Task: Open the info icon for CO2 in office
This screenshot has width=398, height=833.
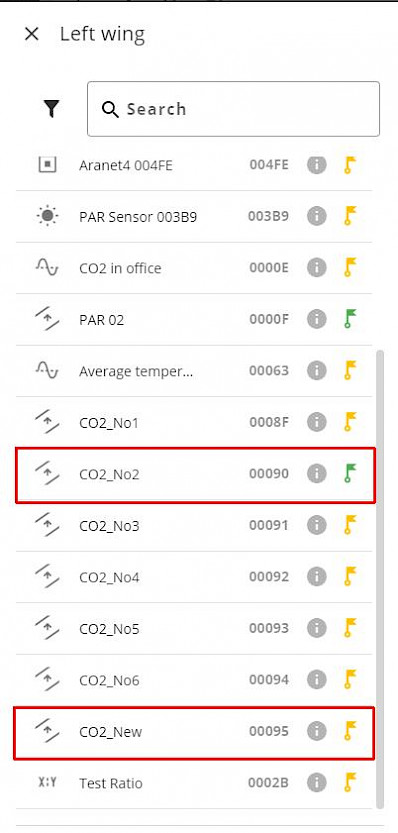Action: coord(317,268)
